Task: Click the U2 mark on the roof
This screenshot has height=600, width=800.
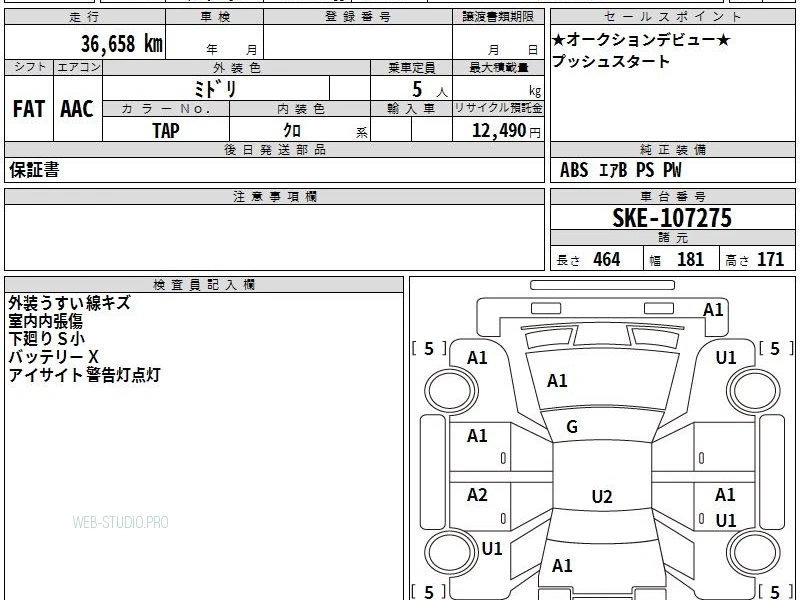Action: 602,496
